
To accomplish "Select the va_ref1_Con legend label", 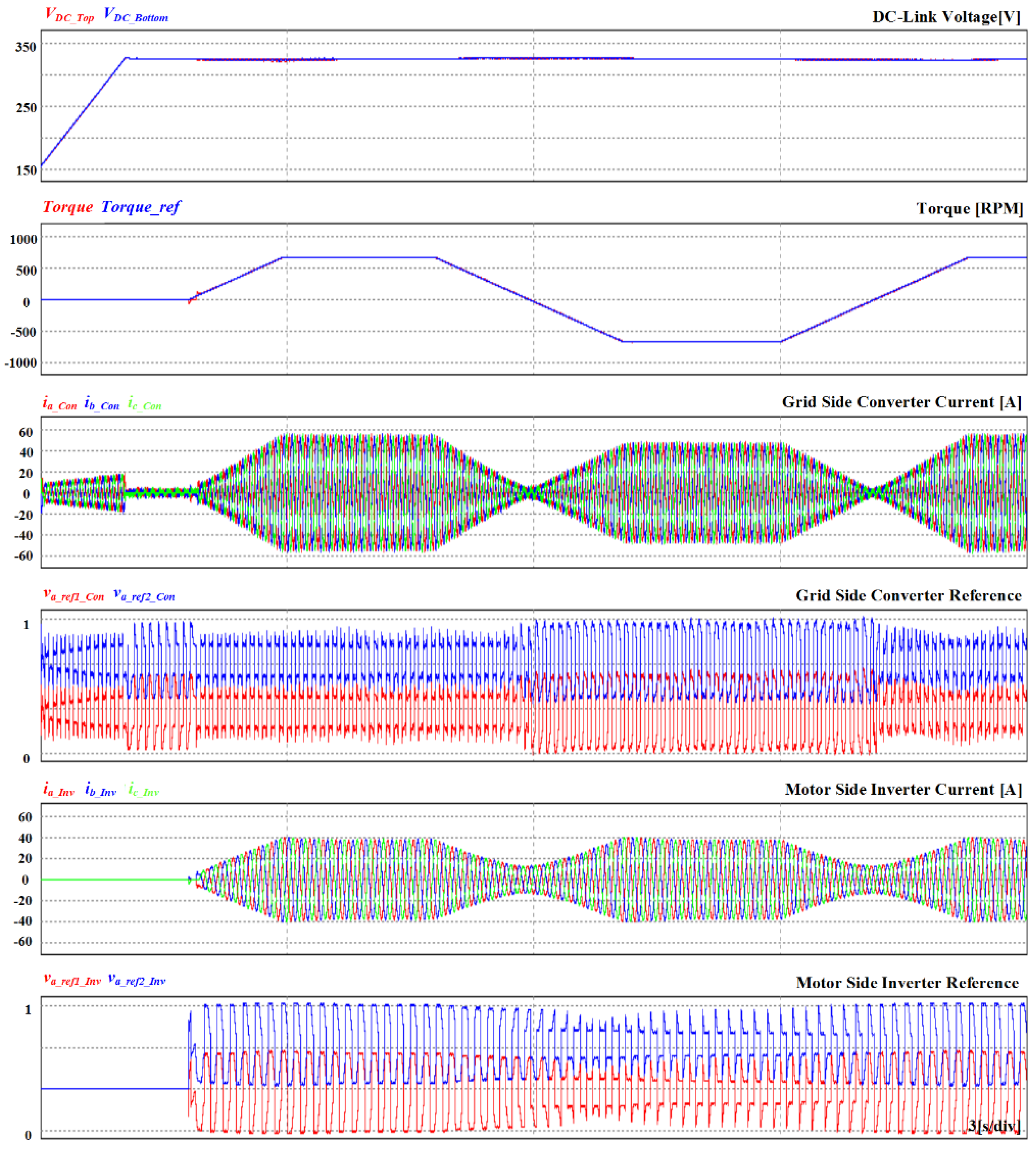I will click(74, 595).
